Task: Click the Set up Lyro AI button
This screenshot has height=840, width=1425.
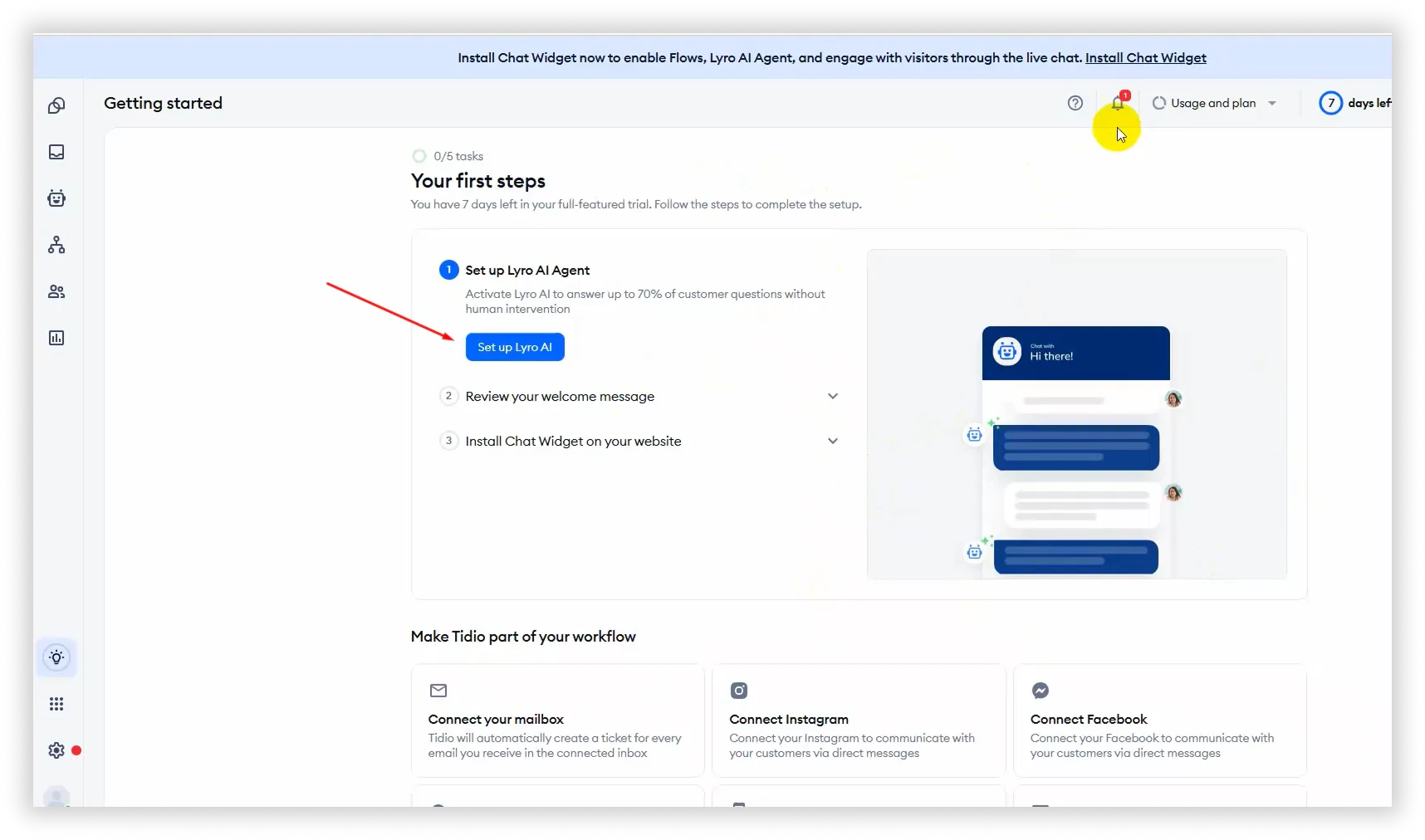Action: coord(515,347)
